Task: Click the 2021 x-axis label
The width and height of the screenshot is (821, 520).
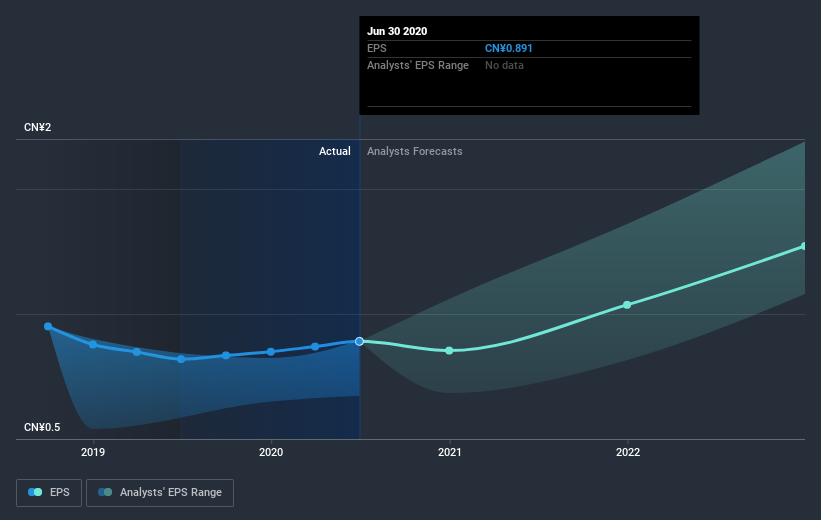Action: point(449,452)
